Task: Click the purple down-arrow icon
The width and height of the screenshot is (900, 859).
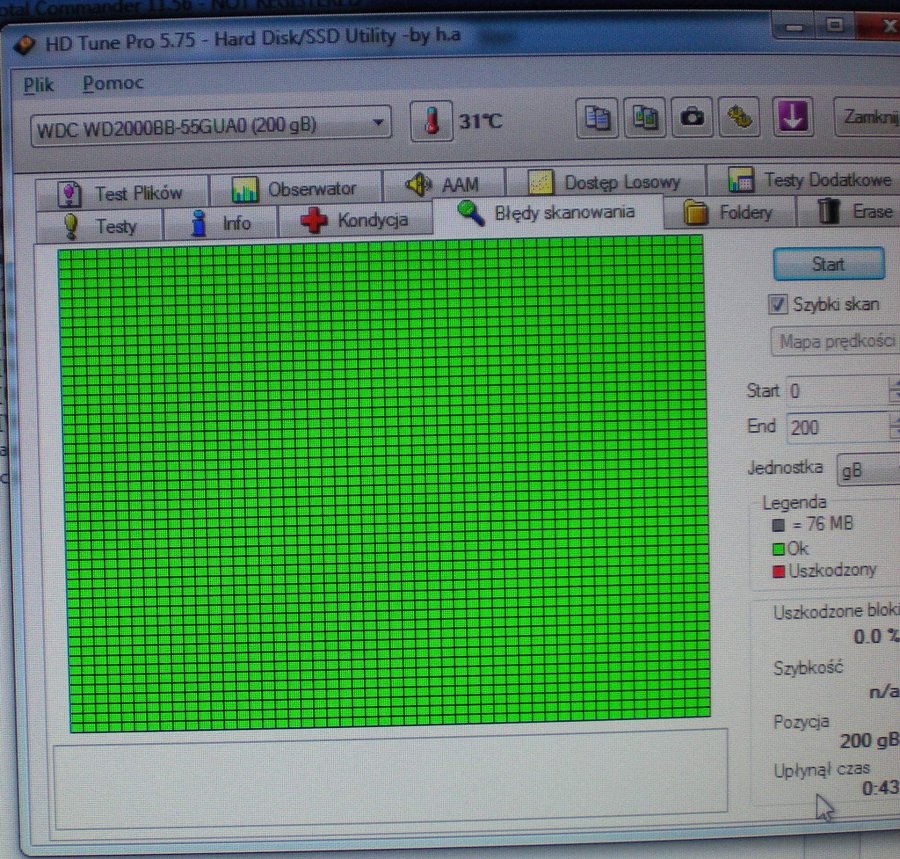Action: pyautogui.click(x=792, y=117)
